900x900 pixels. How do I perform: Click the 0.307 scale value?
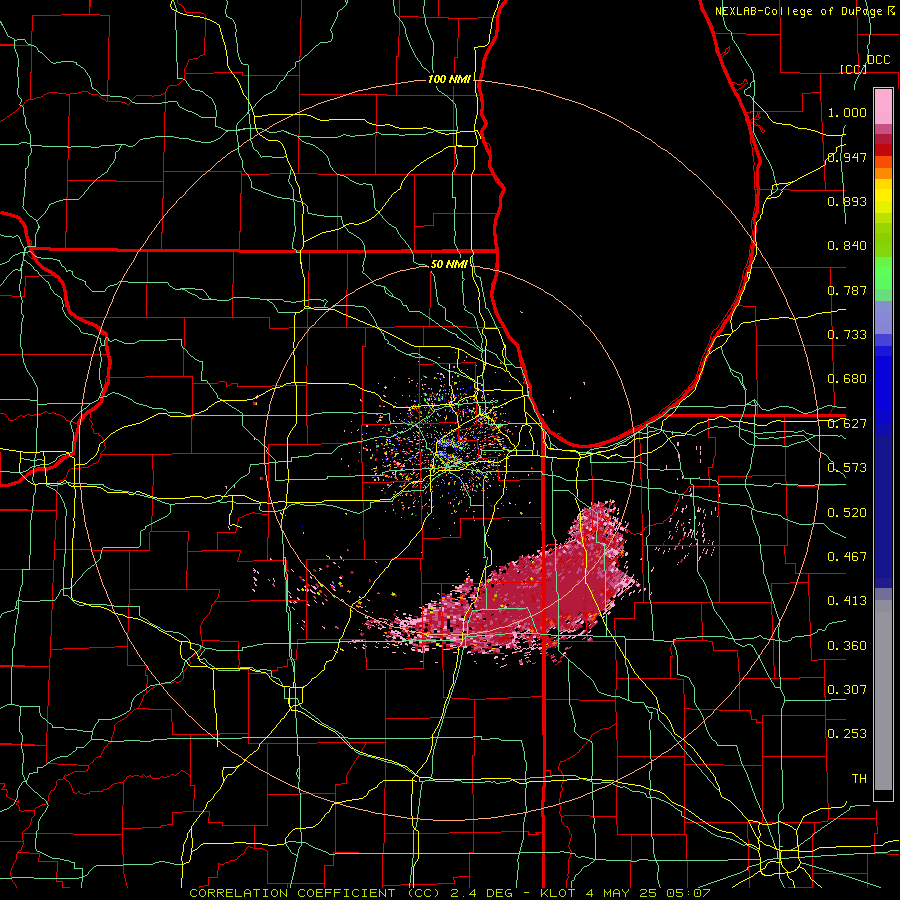coord(847,689)
